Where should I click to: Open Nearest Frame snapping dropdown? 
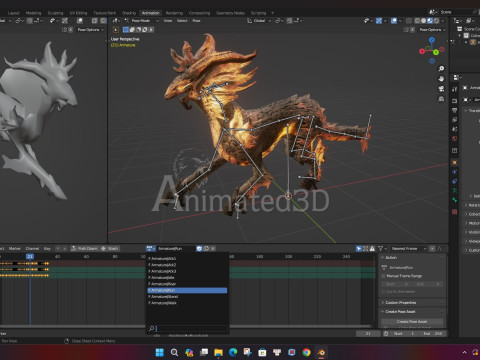pos(408,249)
